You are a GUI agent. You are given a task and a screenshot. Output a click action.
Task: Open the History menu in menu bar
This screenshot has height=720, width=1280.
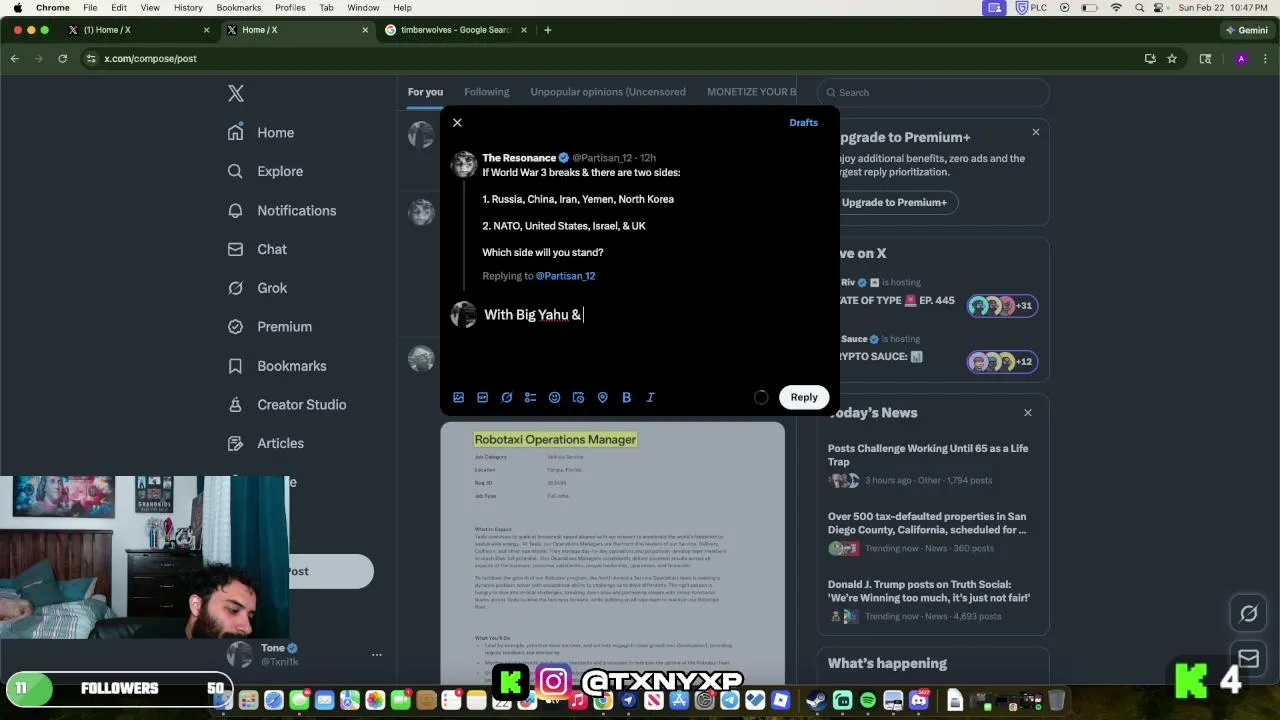(188, 8)
